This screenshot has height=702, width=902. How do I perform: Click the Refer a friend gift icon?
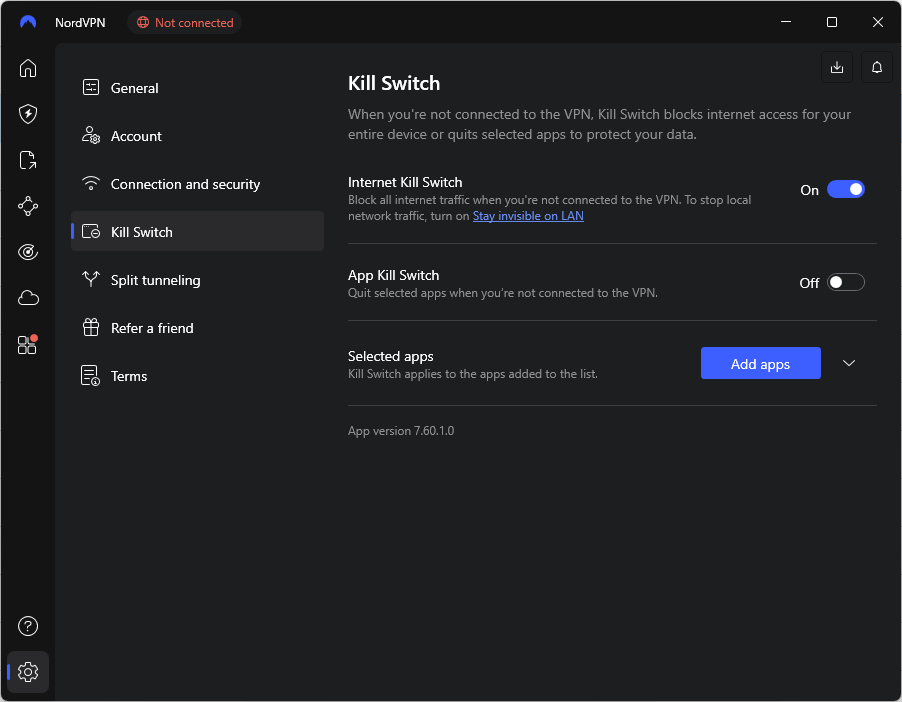[91, 327]
